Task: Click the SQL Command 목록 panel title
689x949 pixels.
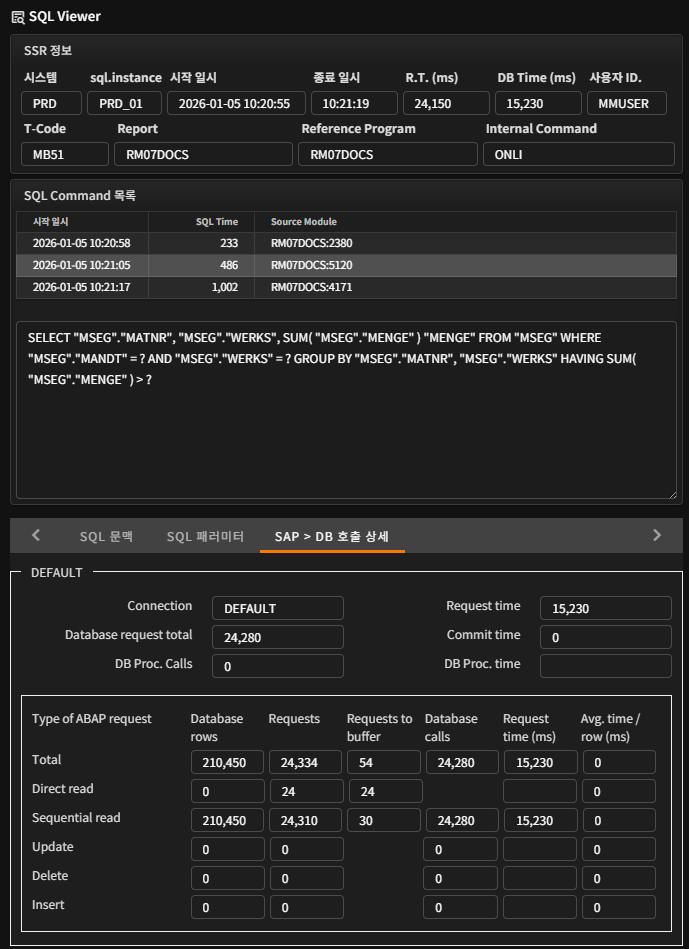Action: (x=80, y=195)
